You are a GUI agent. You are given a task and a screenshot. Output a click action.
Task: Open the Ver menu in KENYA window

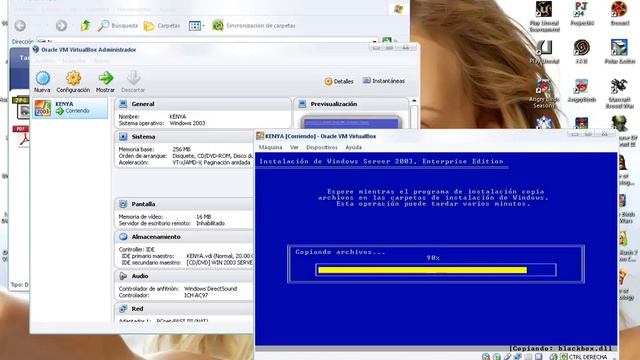click(x=294, y=147)
